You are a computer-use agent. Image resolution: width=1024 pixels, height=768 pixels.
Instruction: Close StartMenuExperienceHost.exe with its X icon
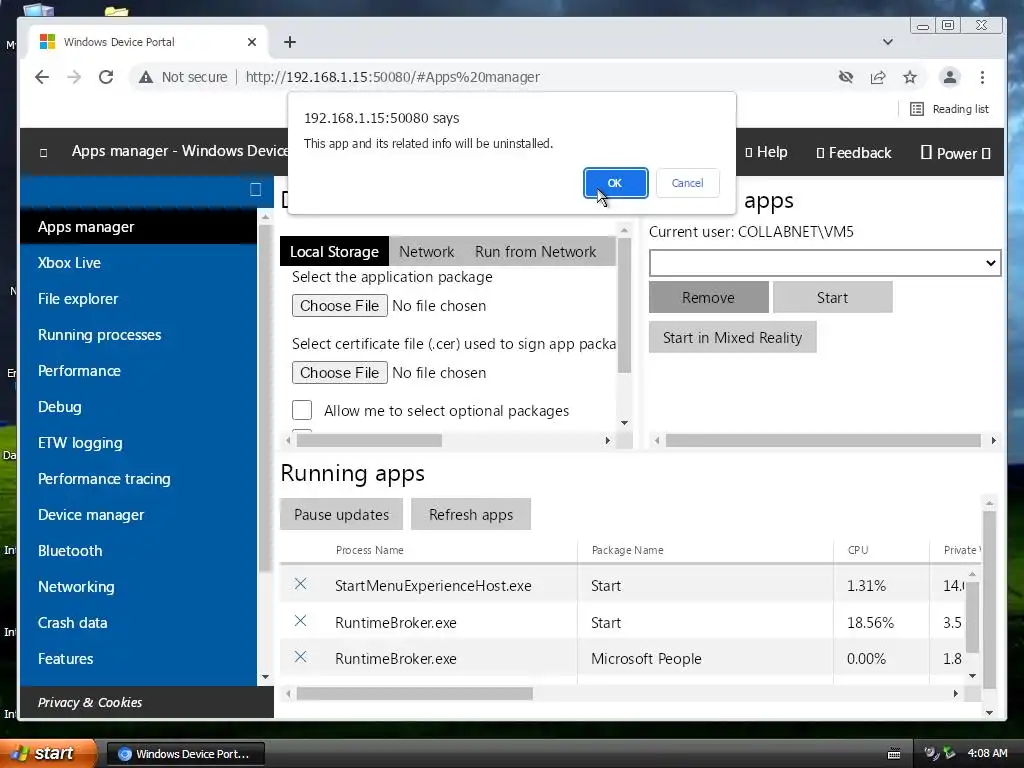click(x=300, y=584)
